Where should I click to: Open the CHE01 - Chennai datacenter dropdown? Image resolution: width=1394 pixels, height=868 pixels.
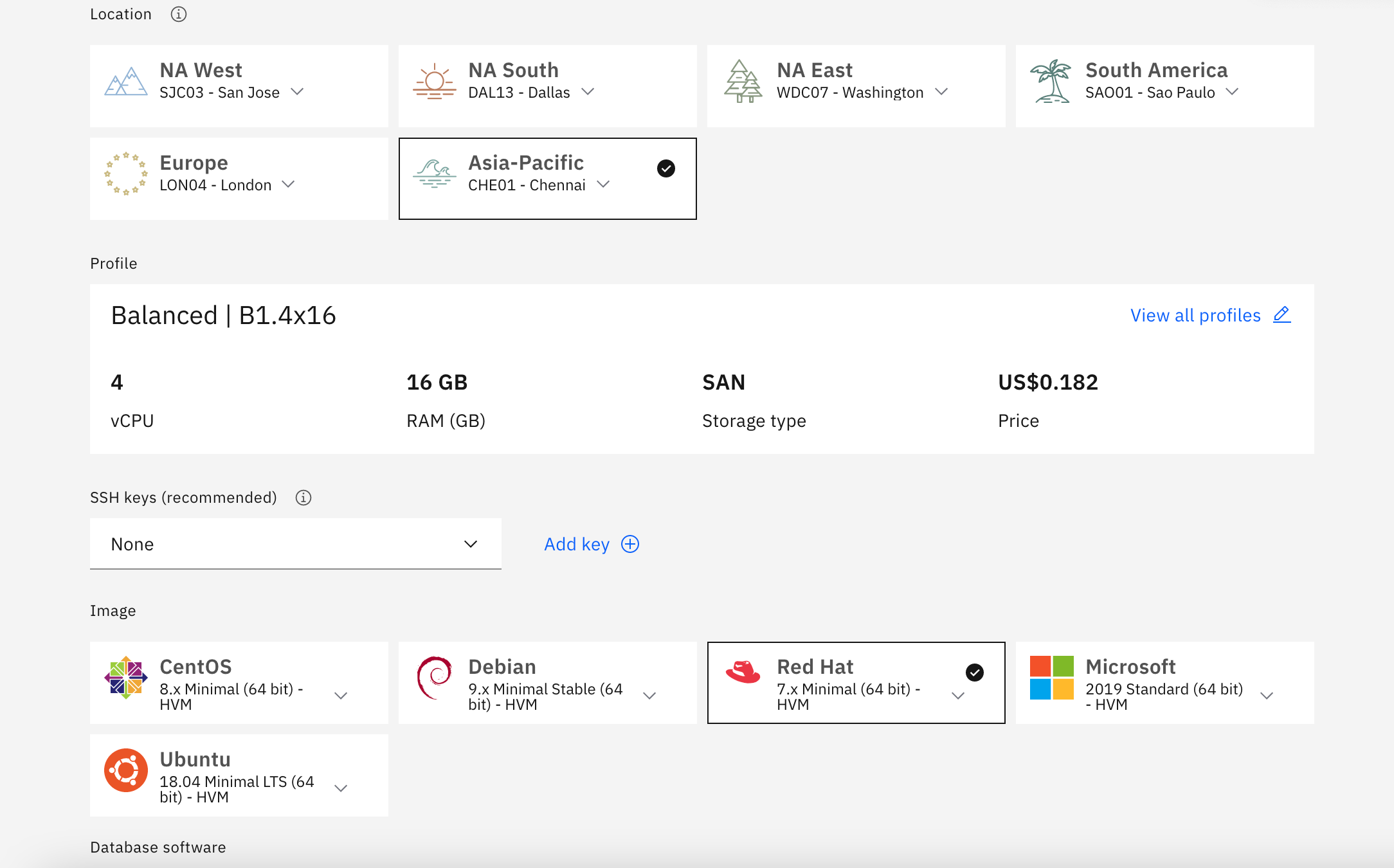point(603,185)
